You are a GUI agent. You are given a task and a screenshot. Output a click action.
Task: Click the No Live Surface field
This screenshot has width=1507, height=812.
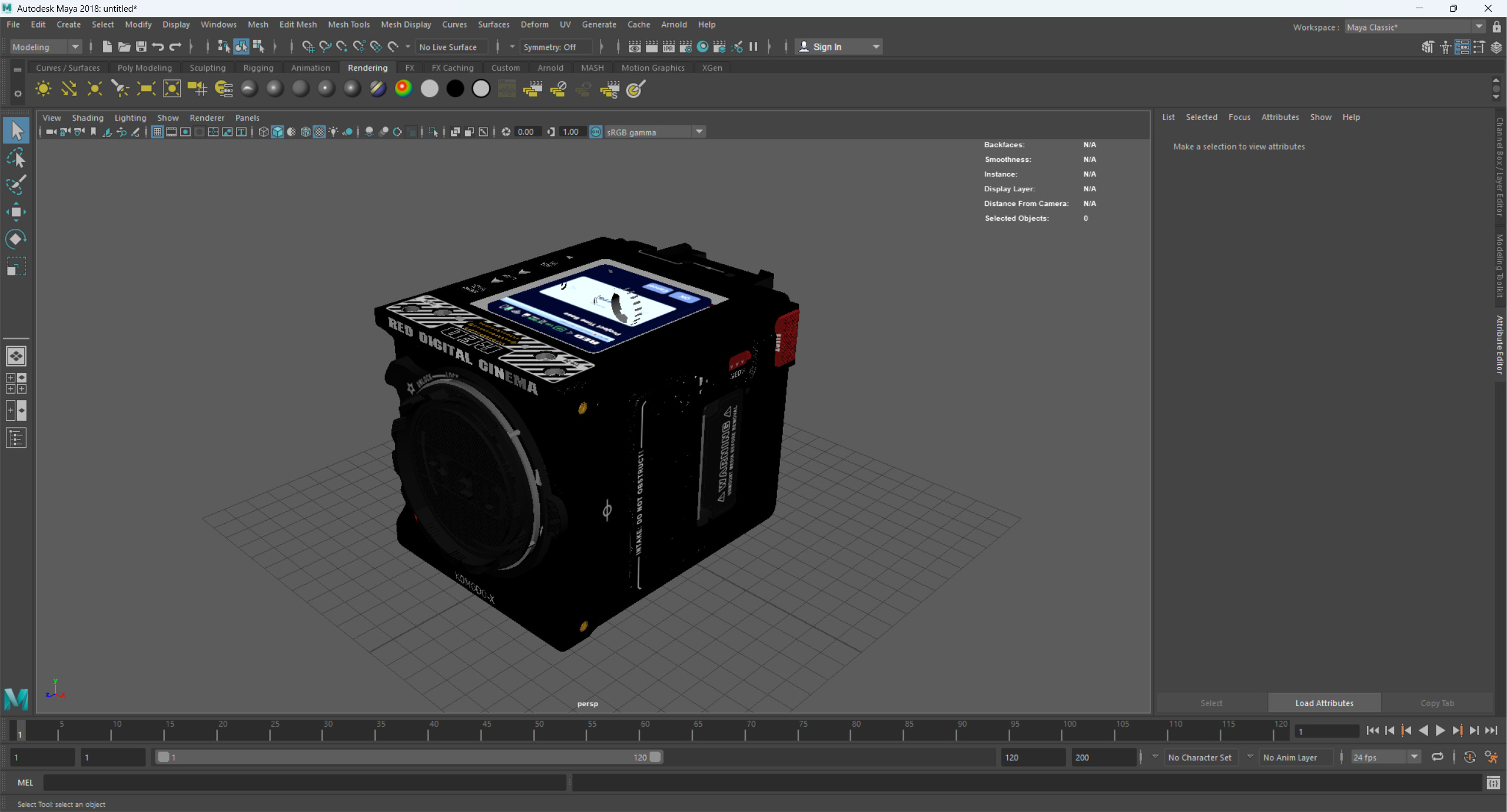point(452,47)
